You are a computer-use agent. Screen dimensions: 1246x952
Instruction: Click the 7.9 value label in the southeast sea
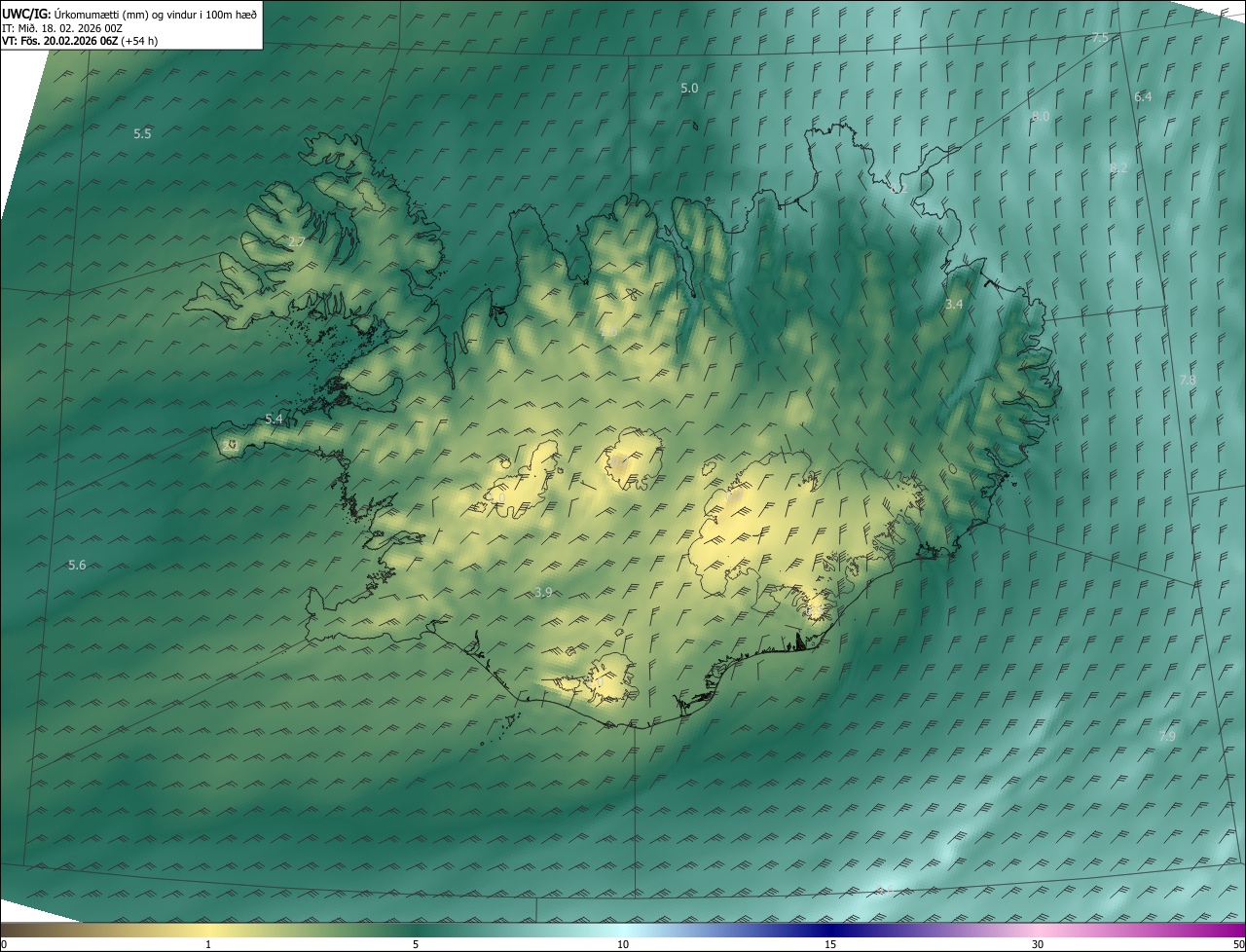(x=1167, y=736)
